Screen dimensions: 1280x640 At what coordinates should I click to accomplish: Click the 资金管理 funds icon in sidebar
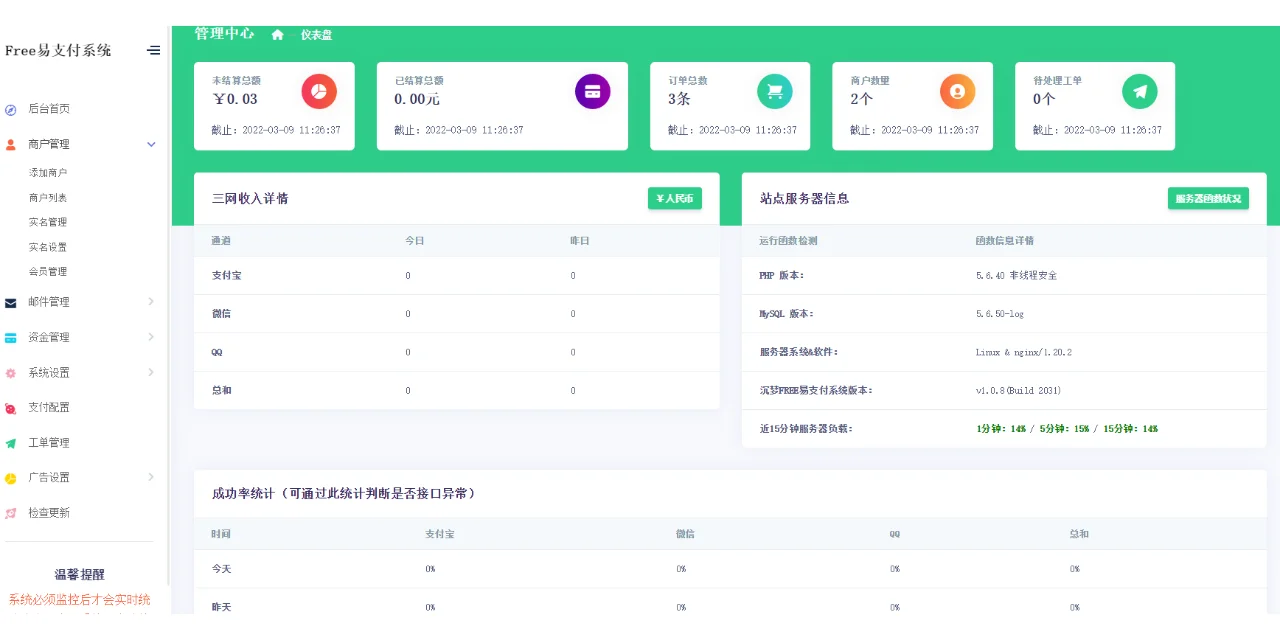coord(10,337)
